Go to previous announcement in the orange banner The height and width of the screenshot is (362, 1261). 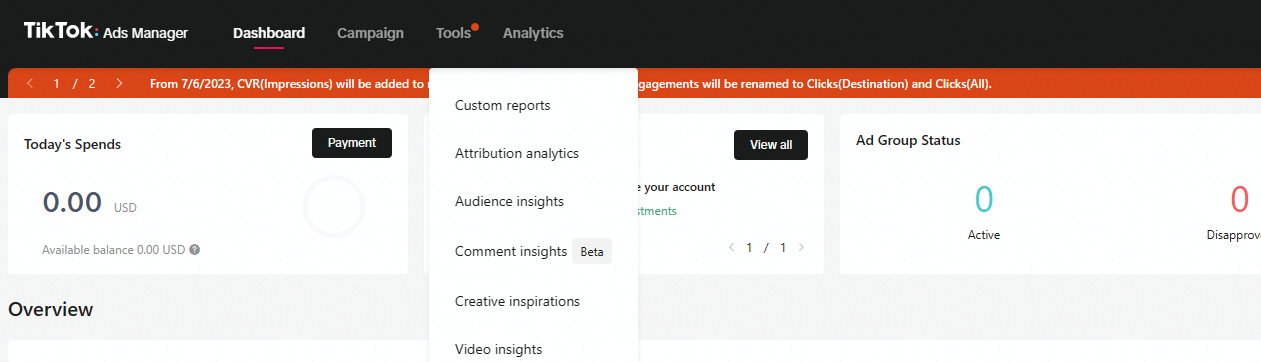[30, 83]
